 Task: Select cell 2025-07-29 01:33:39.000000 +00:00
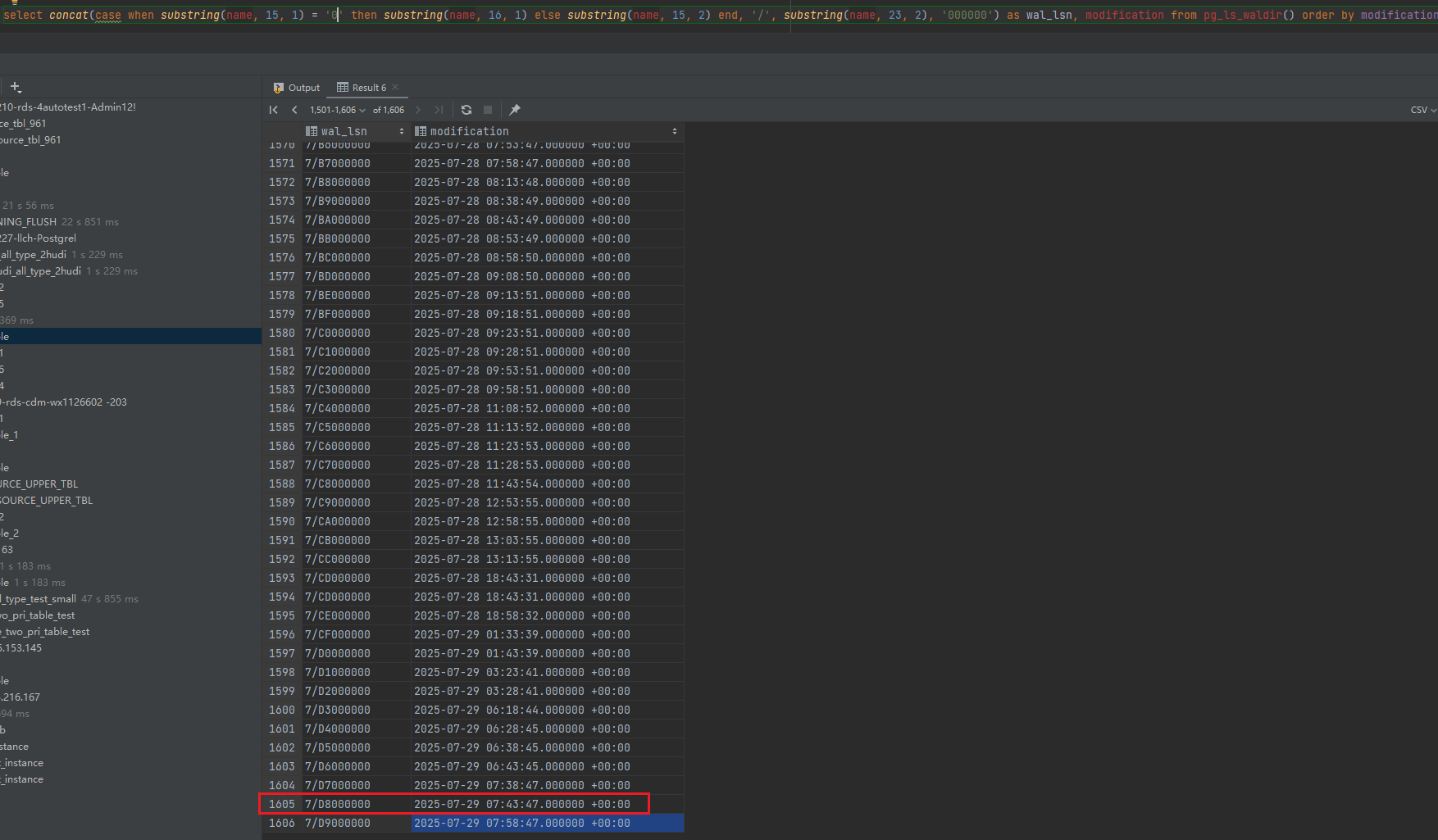[x=547, y=635]
